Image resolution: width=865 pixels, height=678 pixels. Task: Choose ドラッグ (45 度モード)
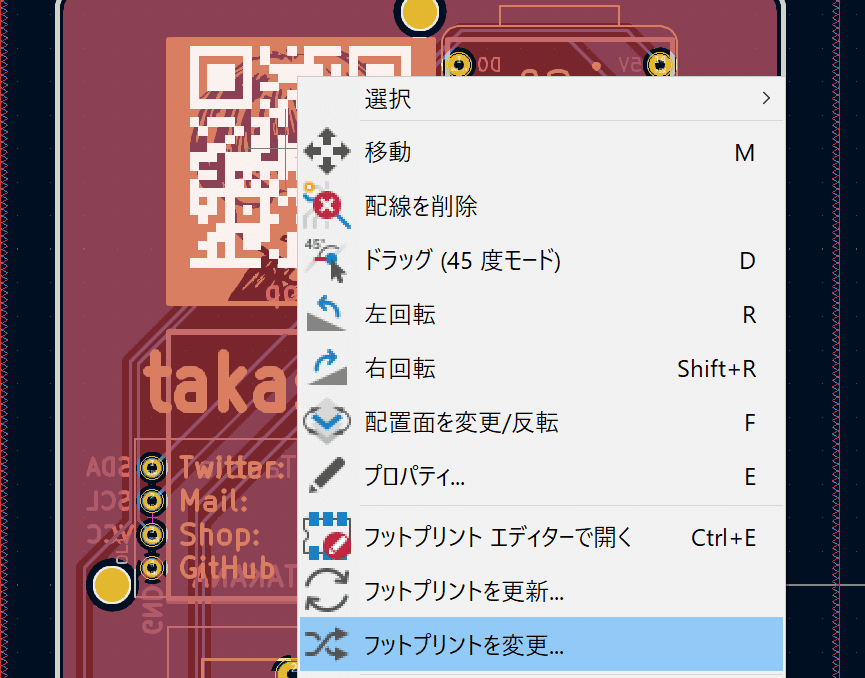541,260
